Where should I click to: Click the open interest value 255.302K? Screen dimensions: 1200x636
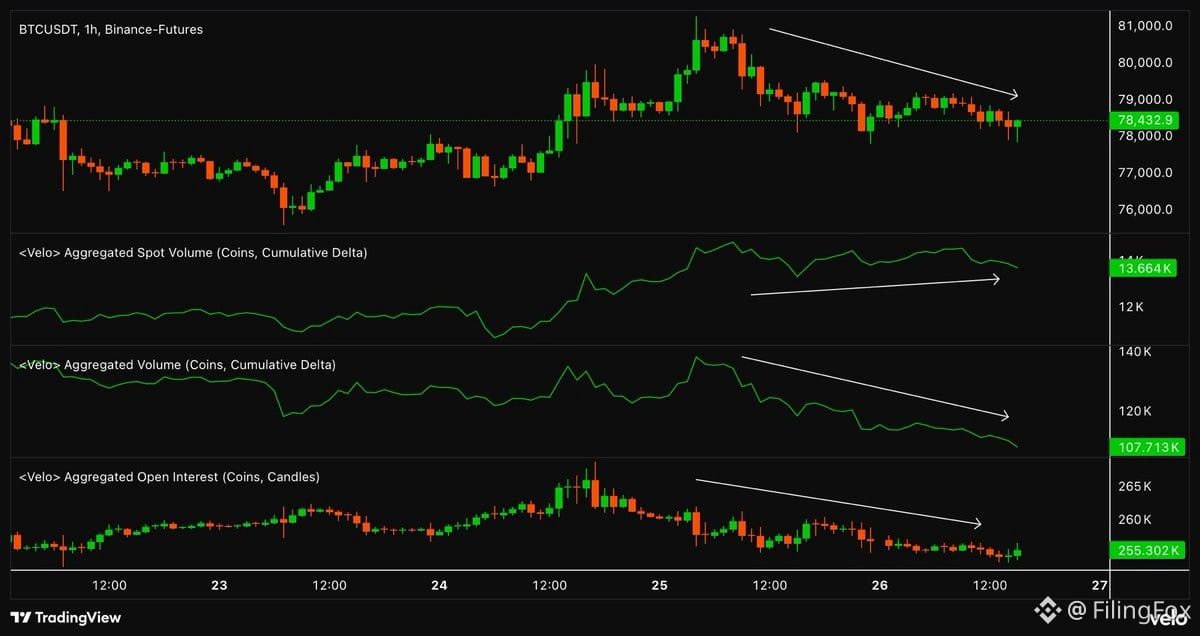(x=1147, y=550)
